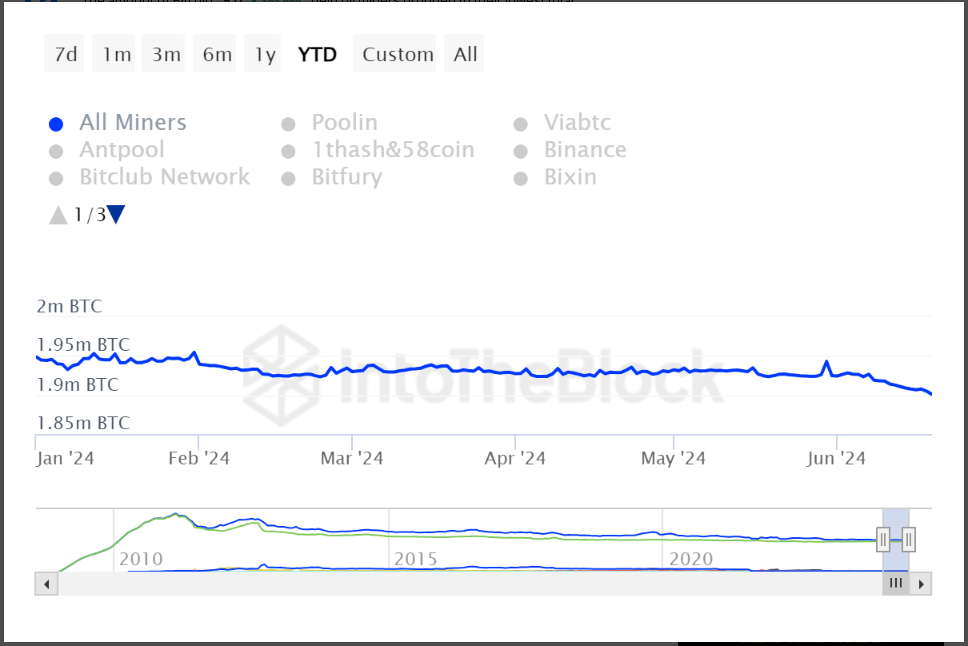
Task: Click the scrollbar right arrow
Action: click(x=921, y=583)
